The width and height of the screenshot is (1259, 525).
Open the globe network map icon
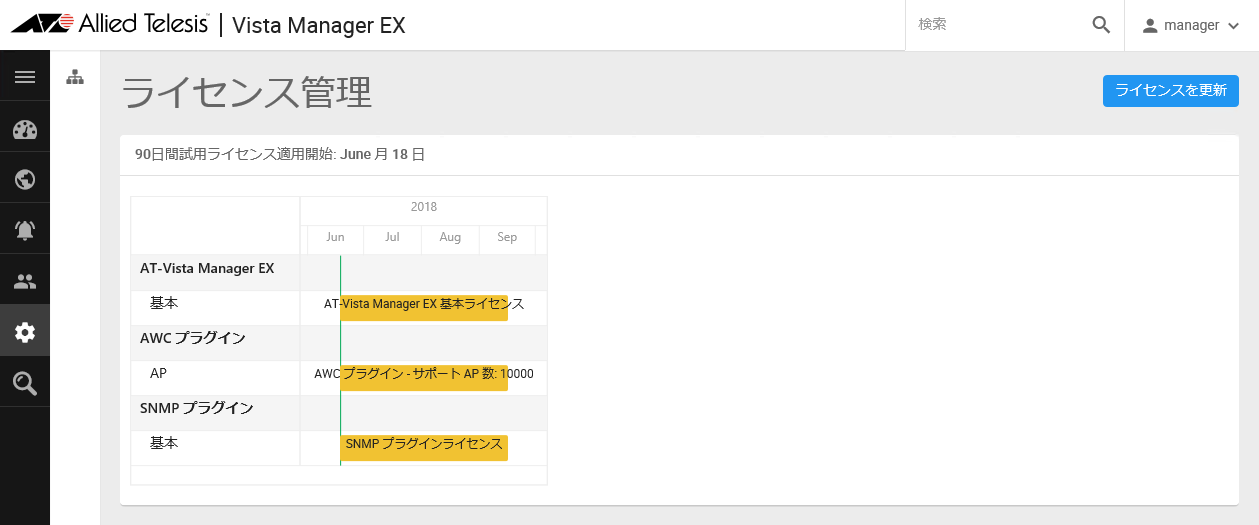[x=25, y=180]
